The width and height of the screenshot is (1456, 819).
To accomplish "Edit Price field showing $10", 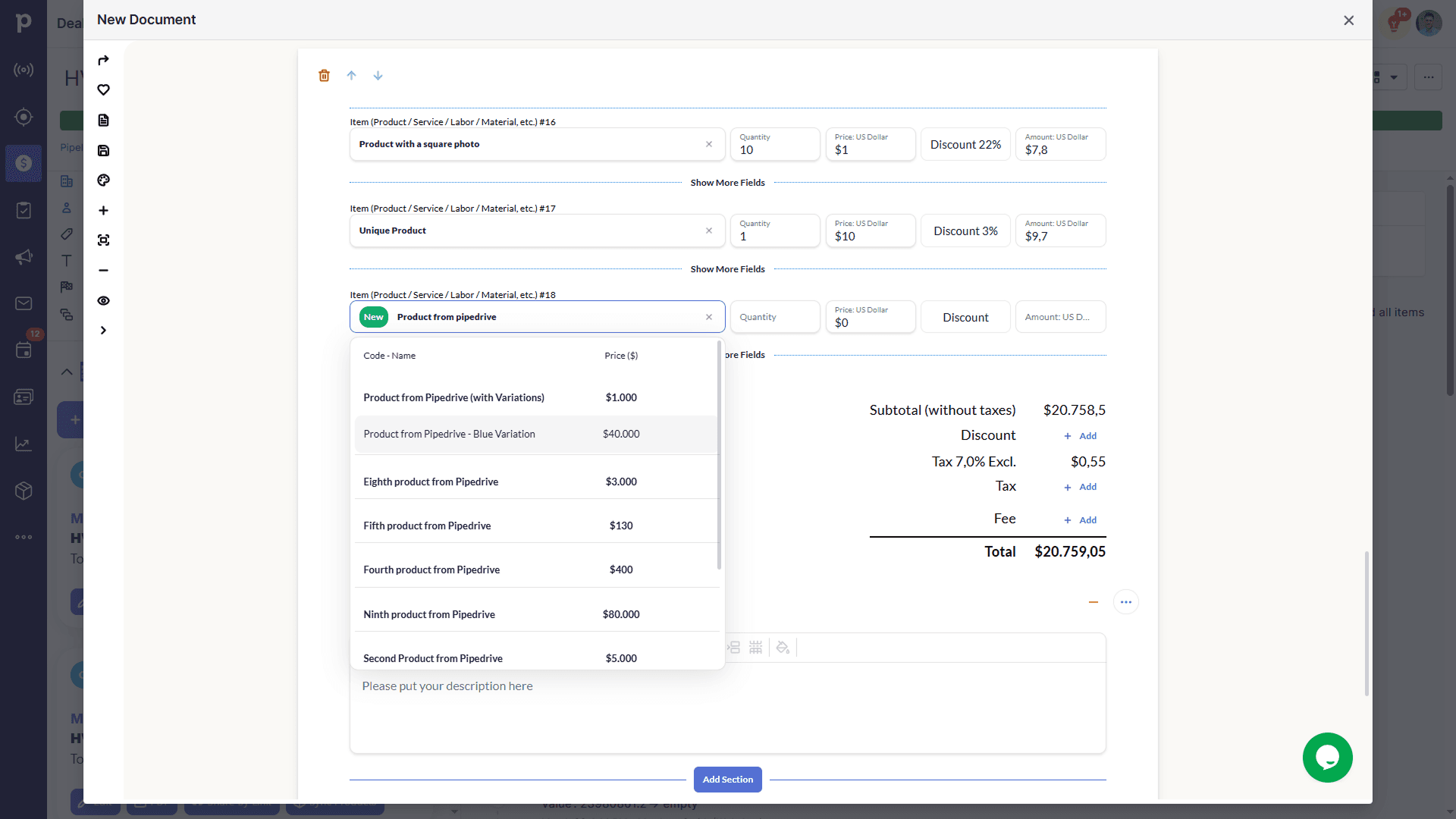I will pyautogui.click(x=871, y=231).
